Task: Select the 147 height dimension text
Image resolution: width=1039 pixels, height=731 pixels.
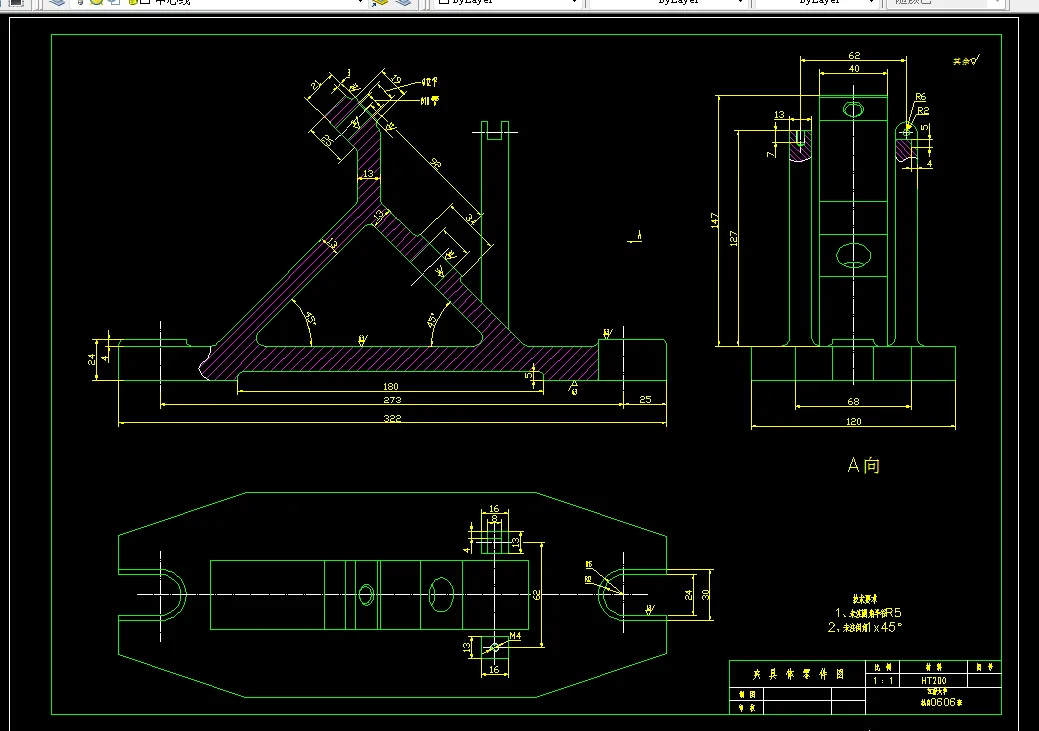Action: [x=714, y=220]
